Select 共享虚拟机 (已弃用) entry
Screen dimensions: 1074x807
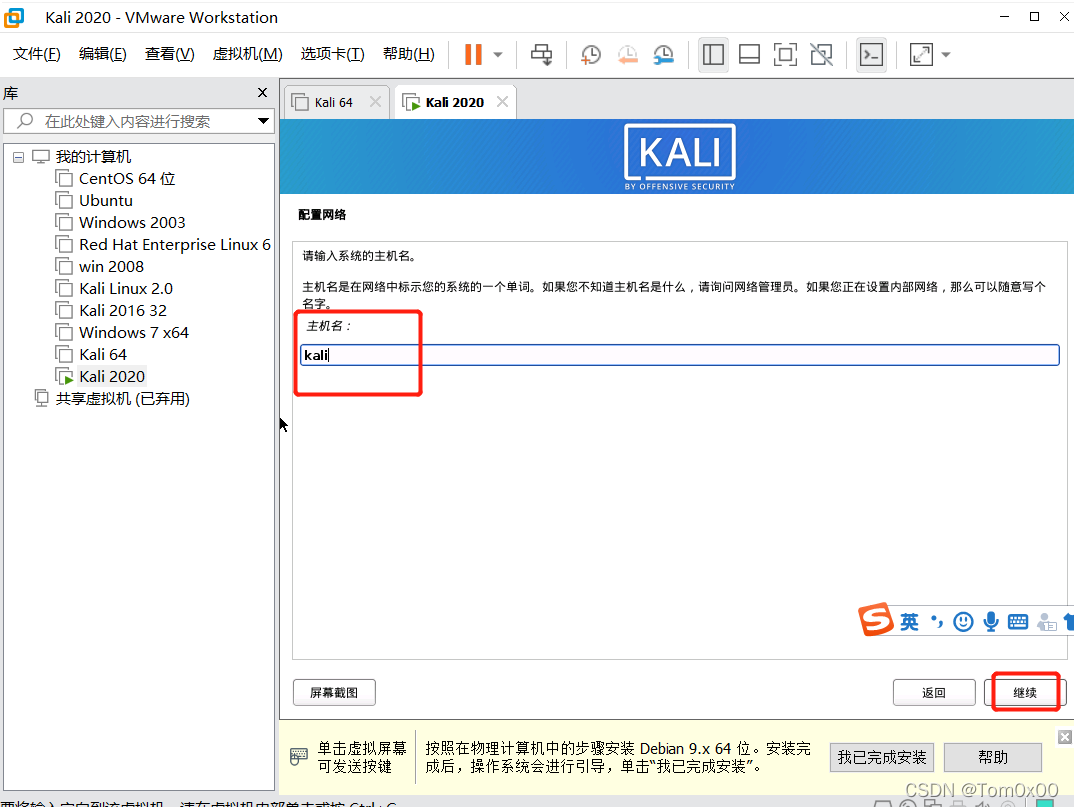pyautogui.click(x=122, y=399)
